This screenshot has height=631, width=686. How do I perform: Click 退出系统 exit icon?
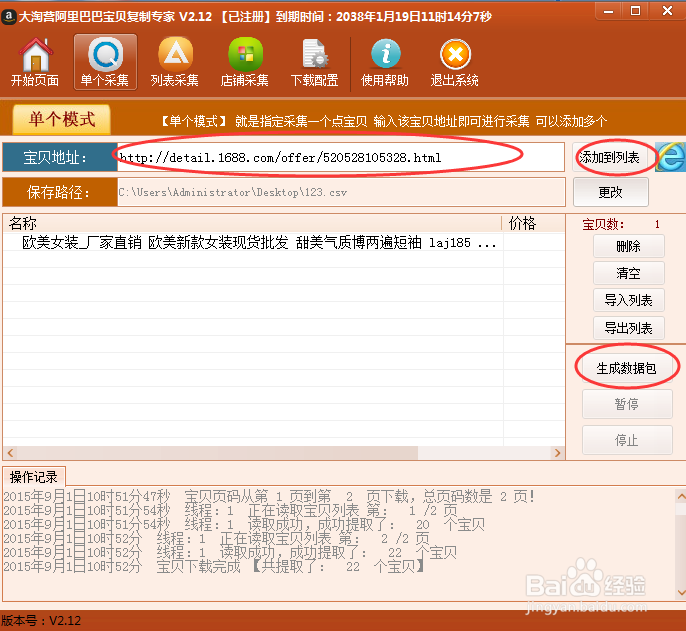pos(455,62)
